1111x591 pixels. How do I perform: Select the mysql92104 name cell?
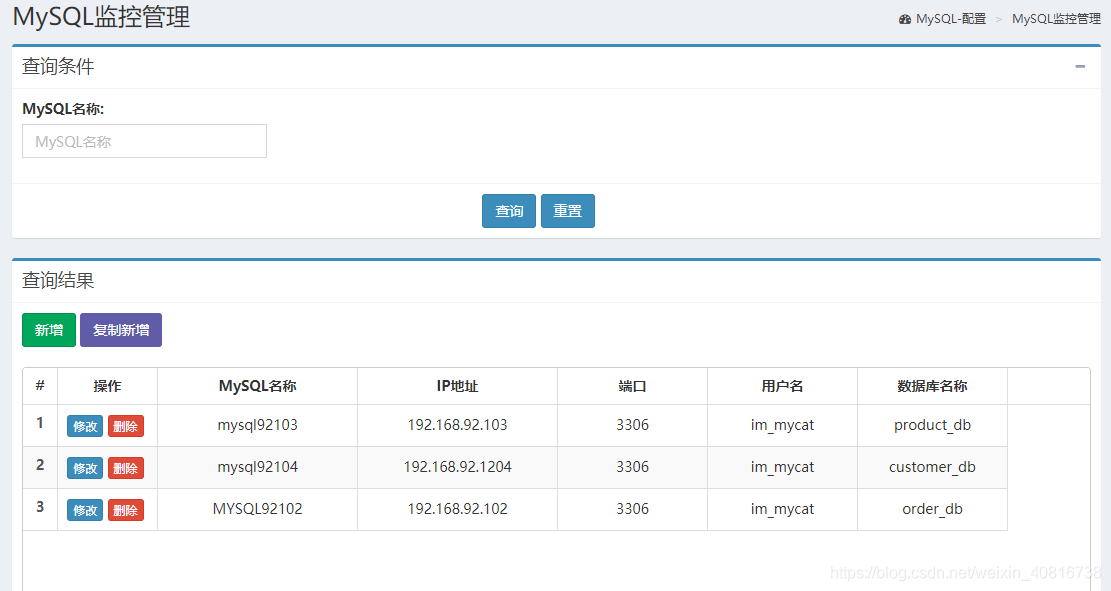pos(257,467)
